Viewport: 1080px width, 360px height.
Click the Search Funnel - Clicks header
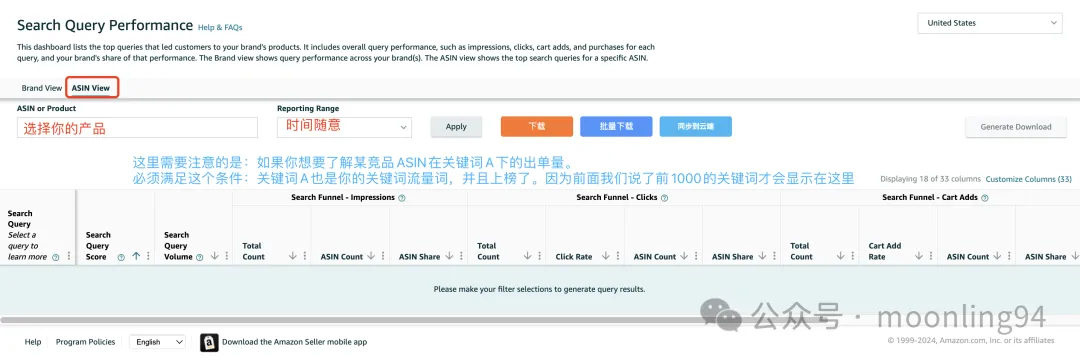point(616,198)
